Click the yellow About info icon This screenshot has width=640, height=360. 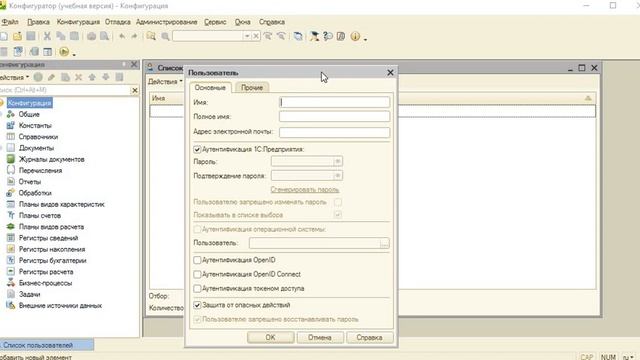[x=355, y=36]
